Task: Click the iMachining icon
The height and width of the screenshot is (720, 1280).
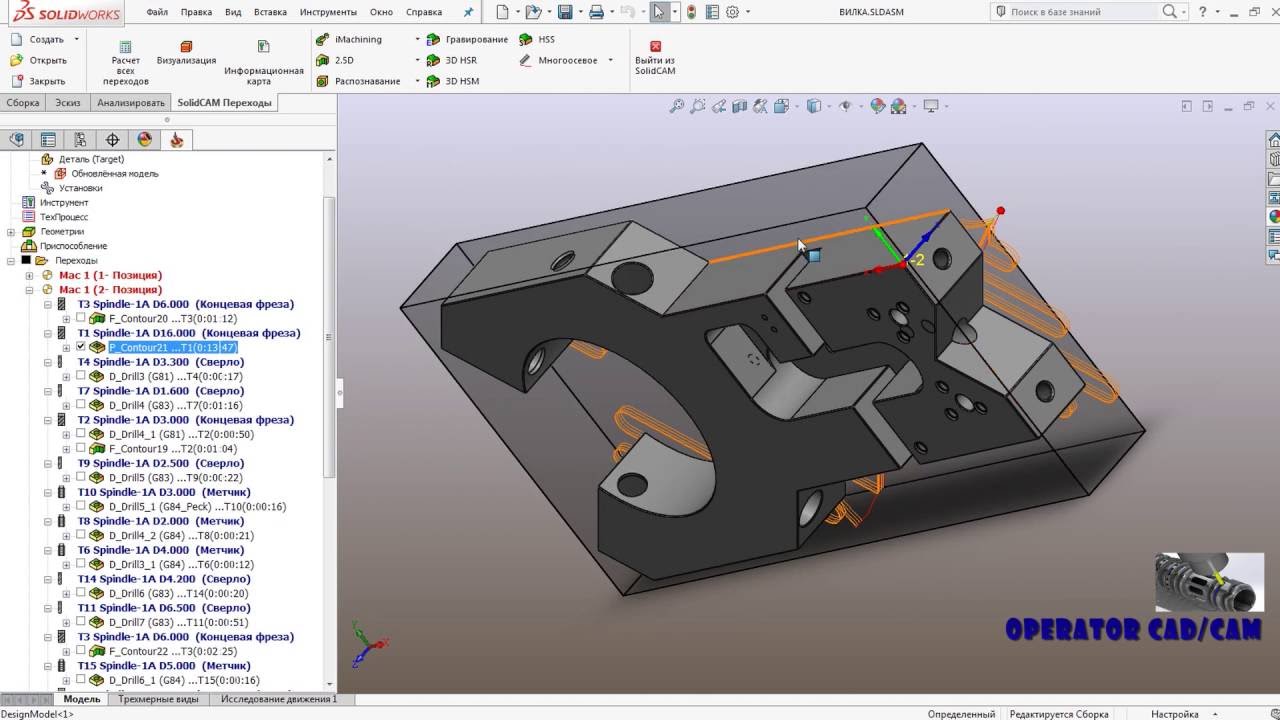Action: [322, 40]
